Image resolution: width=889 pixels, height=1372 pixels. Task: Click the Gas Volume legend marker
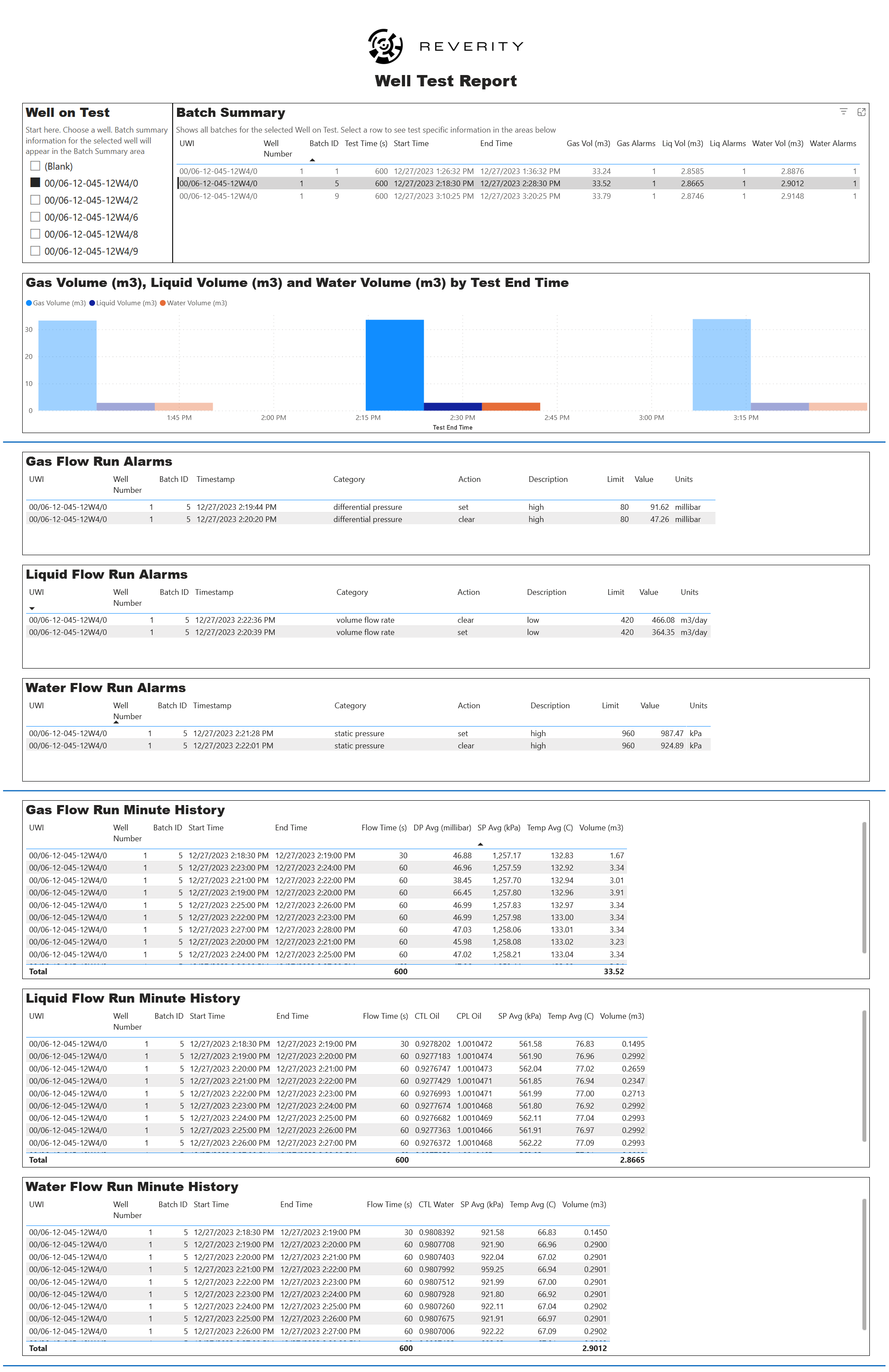coord(29,303)
